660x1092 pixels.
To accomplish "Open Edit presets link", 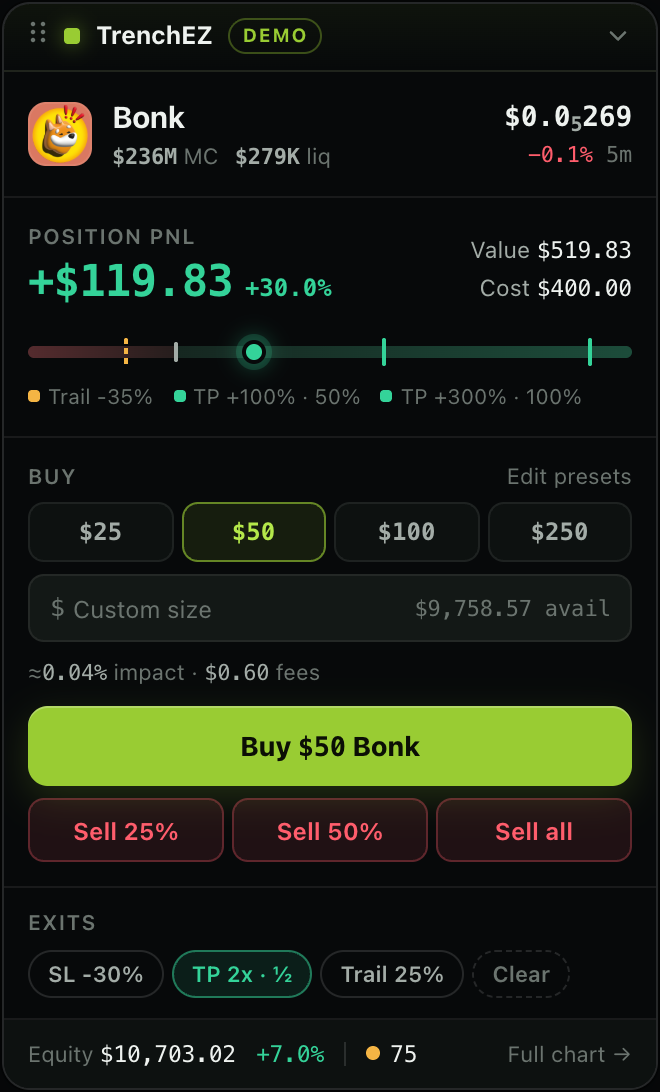I will pos(569,476).
